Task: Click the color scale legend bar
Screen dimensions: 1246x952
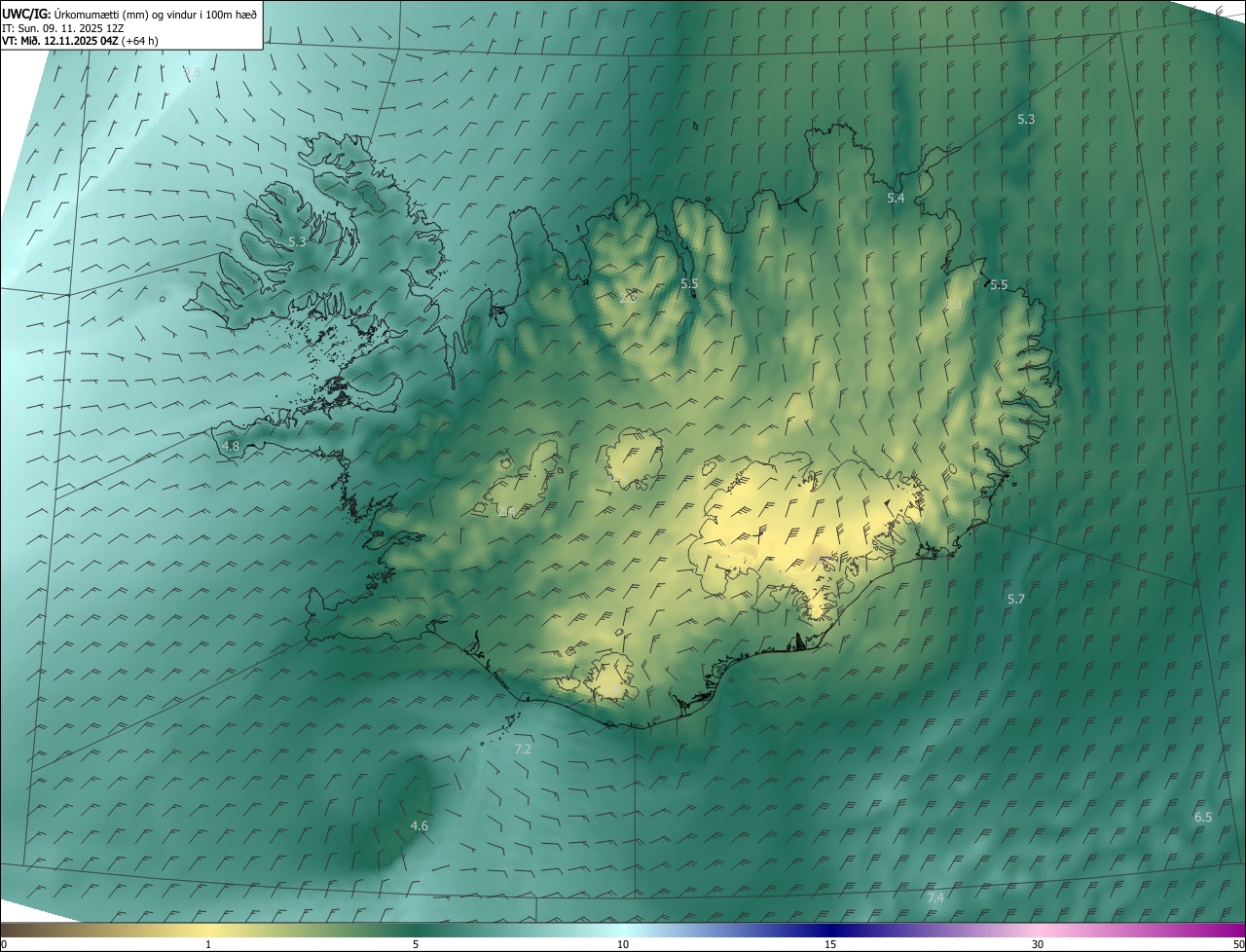Action: (623, 930)
